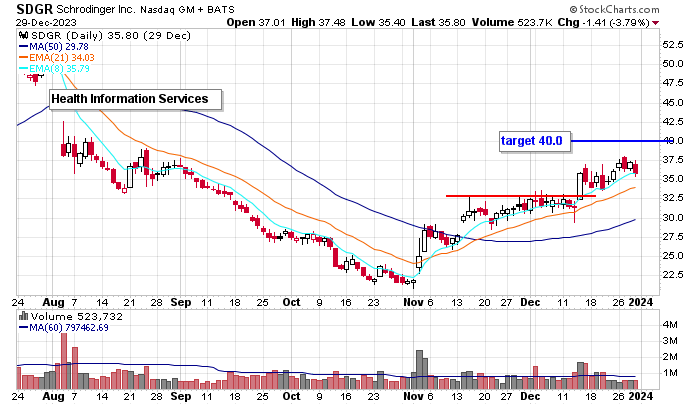Click the Volume 523,732 panel label

[x=77, y=316]
